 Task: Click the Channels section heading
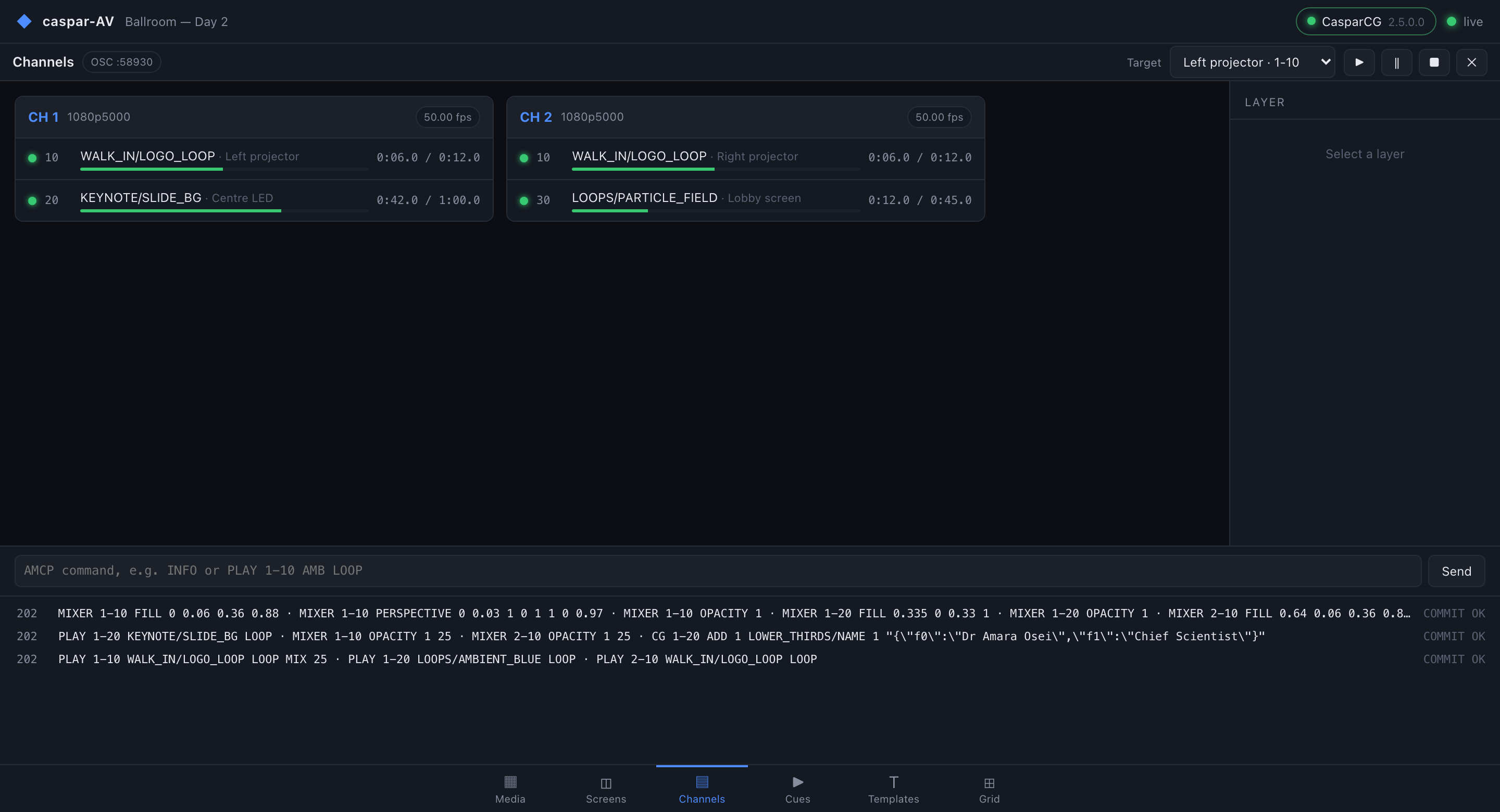43,62
